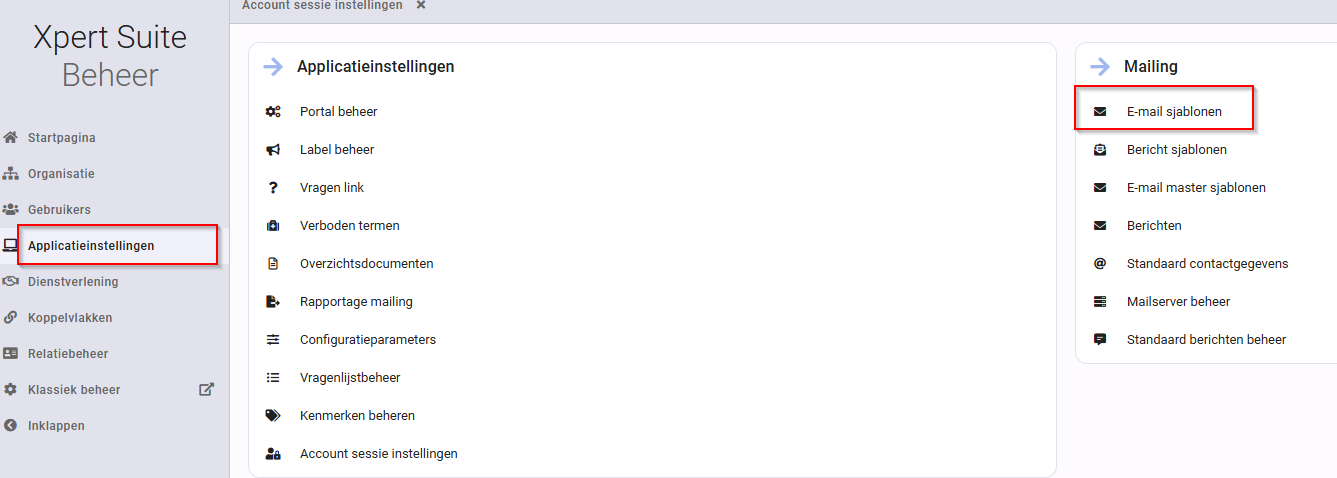
Task: Open the Rapportage mailing link
Action: [356, 302]
